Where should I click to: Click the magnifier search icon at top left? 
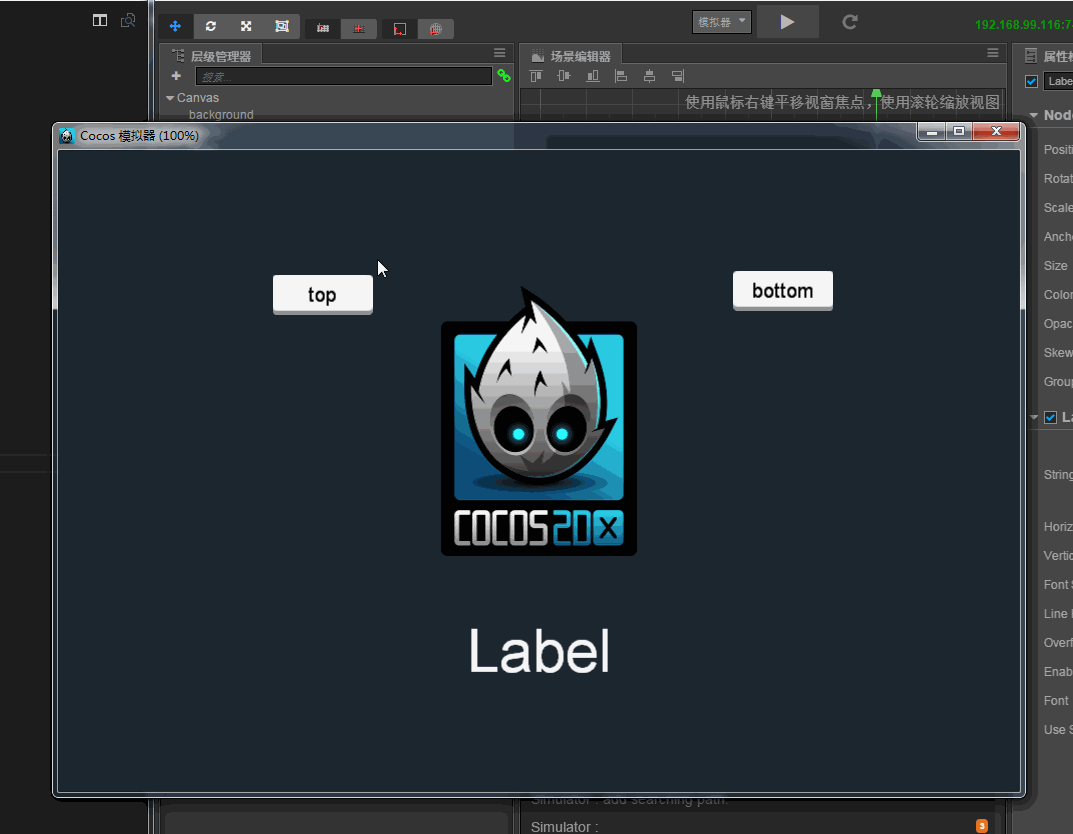(x=128, y=21)
